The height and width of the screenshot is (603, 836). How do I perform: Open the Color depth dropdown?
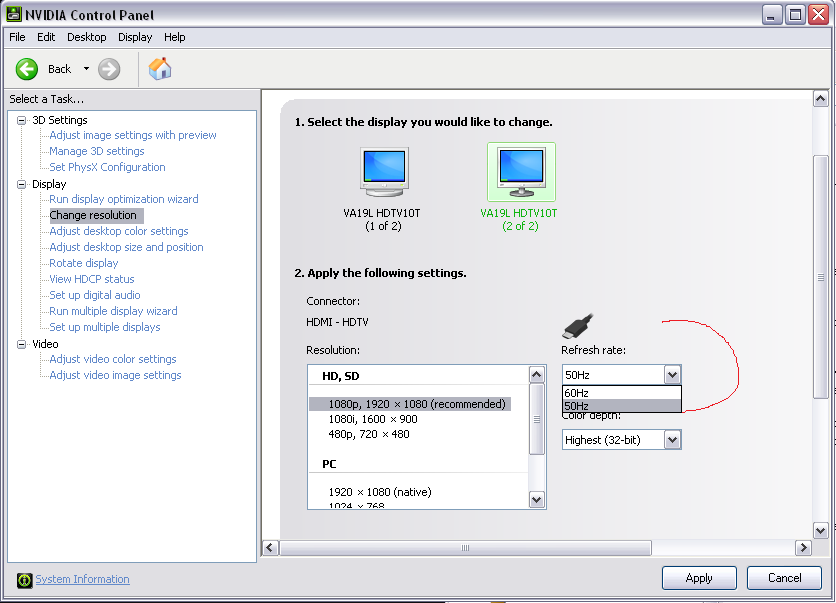[x=622, y=440]
